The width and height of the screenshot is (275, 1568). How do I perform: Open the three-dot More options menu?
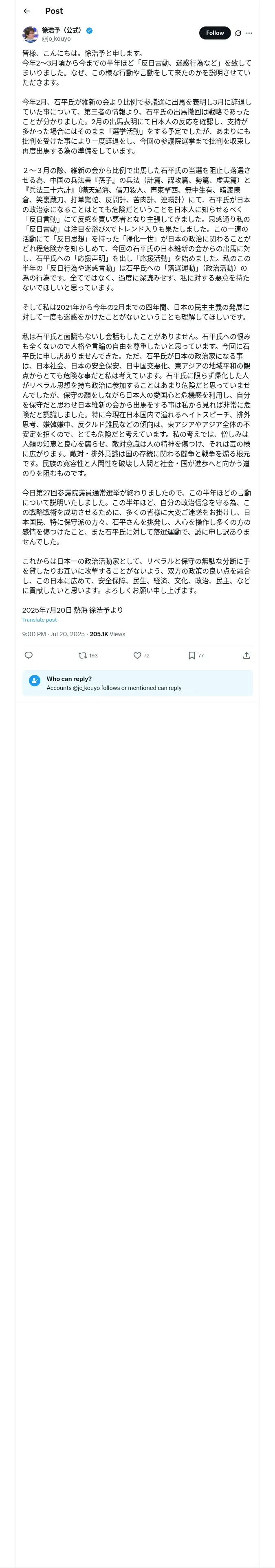(249, 33)
